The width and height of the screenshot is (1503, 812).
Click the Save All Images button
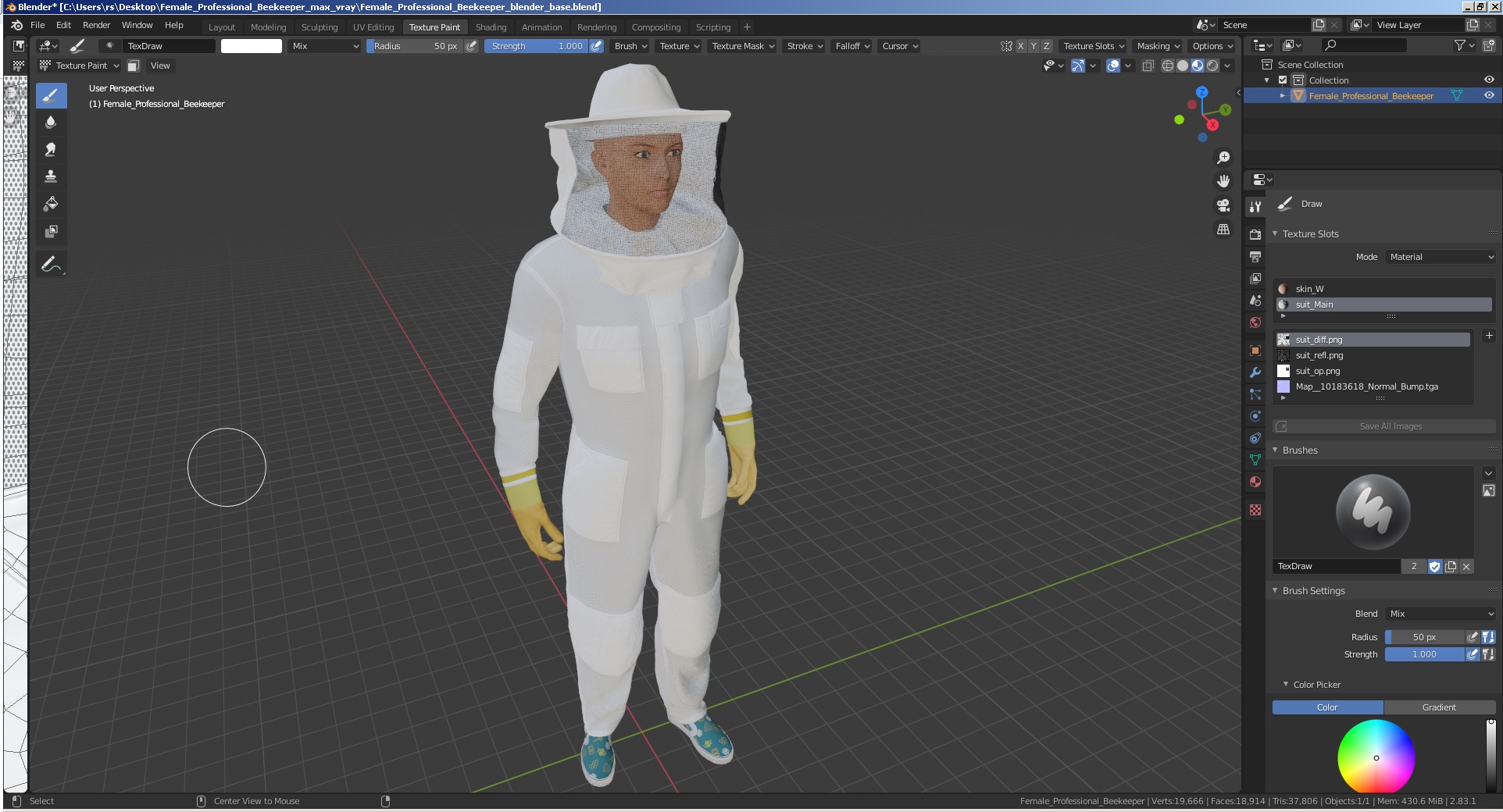coord(1384,426)
